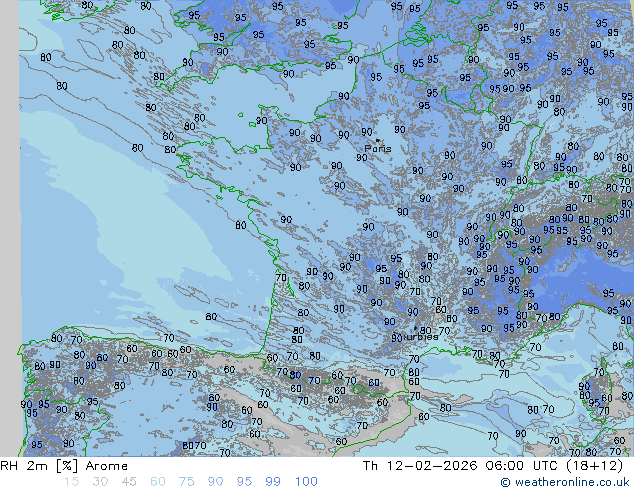The width and height of the screenshot is (634, 490).
Task: Click the forecast date 'Th 12-02-2026 06:00 UTC (18+12)'
Action: point(493,466)
